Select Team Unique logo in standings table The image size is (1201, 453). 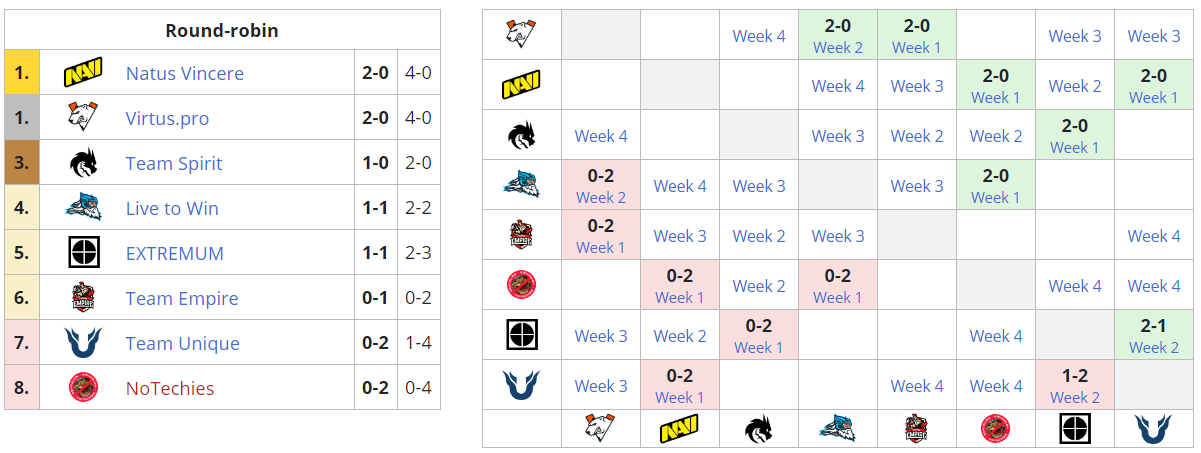84,344
